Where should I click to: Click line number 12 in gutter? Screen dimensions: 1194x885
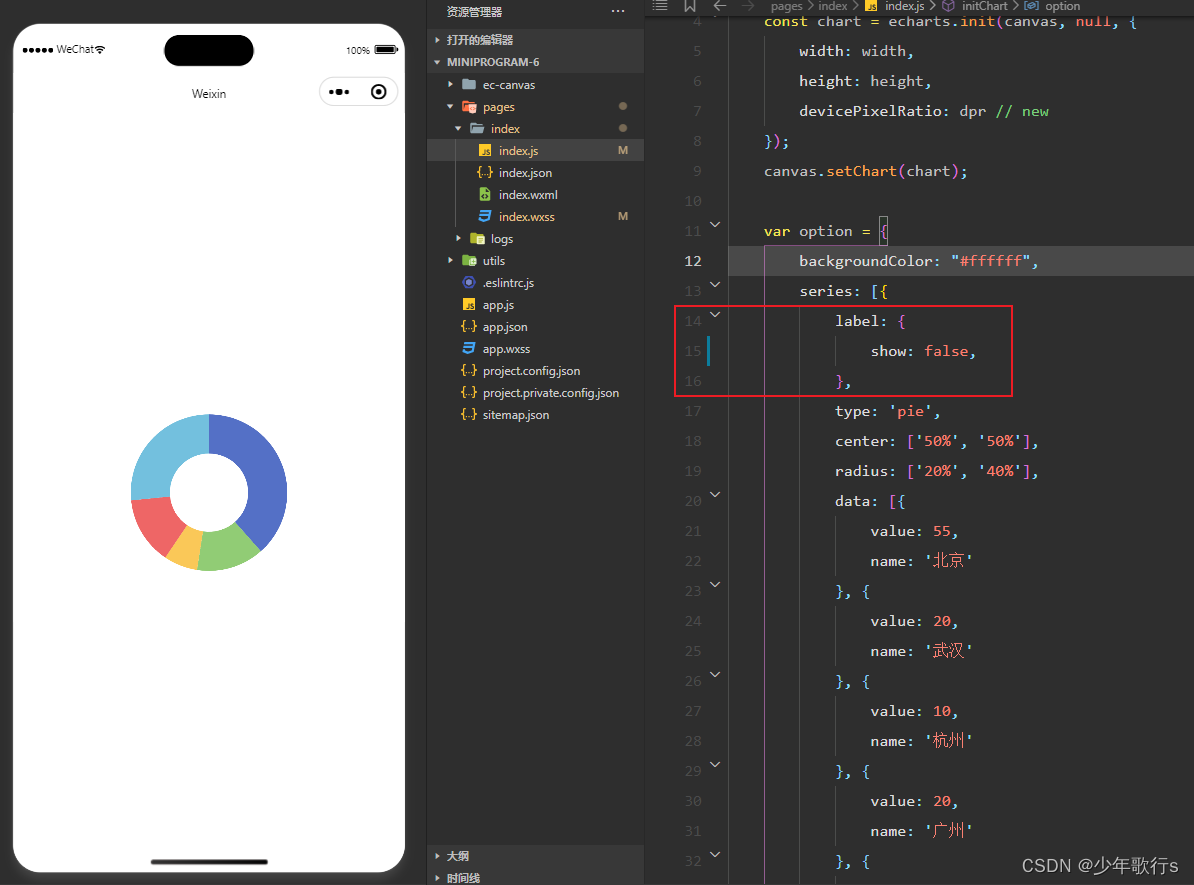(x=692, y=261)
